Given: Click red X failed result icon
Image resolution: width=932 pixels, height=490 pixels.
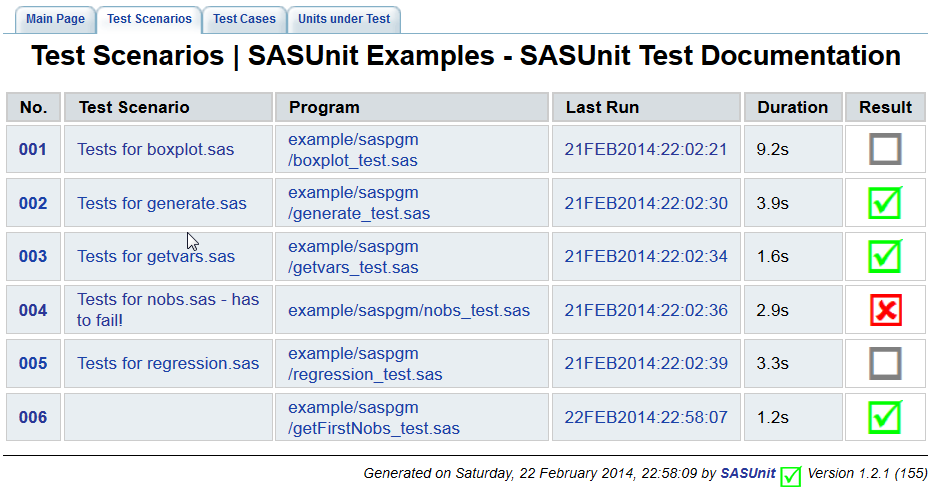Looking at the screenshot, I should pyautogui.click(x=885, y=310).
